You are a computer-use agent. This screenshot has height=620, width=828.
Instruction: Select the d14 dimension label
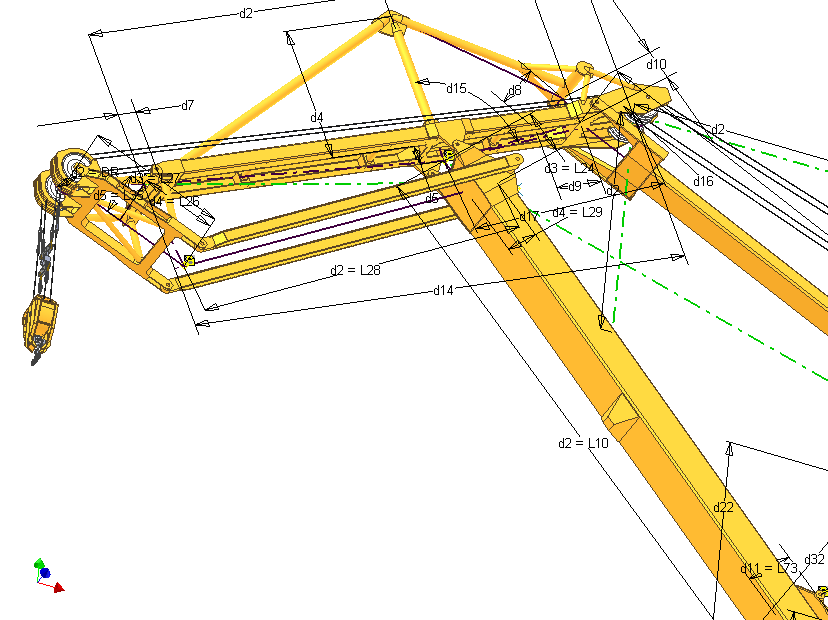443,290
